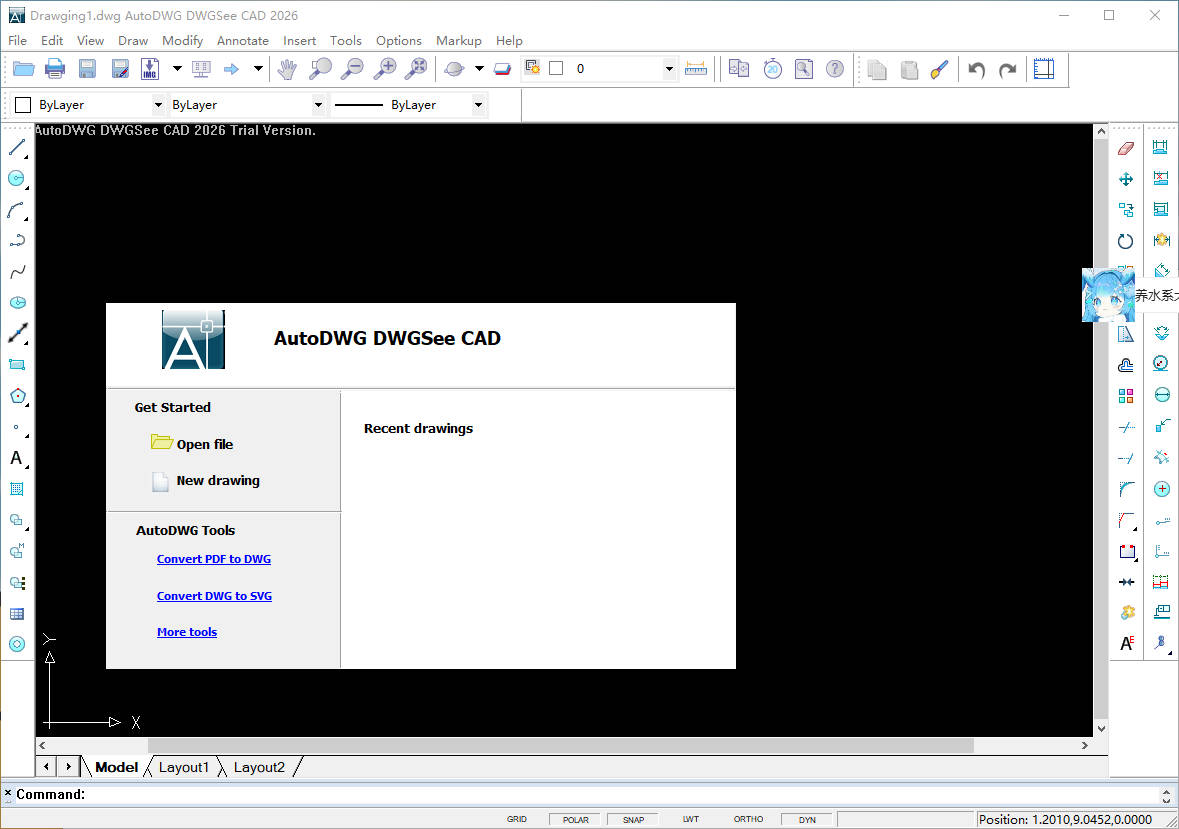Click the Open folder icon in toolbar
The image size is (1179, 829).
click(x=23, y=69)
